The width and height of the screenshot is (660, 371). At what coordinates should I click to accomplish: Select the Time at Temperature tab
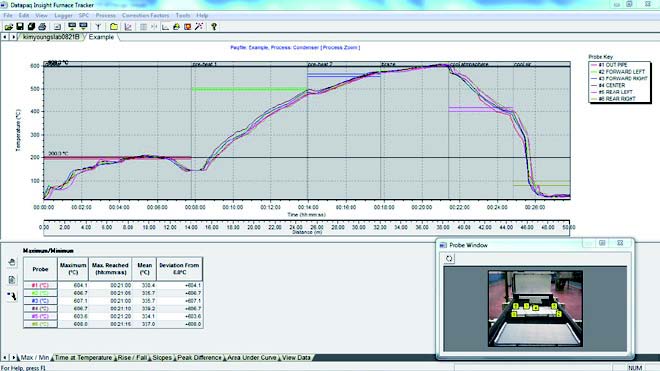click(x=83, y=358)
